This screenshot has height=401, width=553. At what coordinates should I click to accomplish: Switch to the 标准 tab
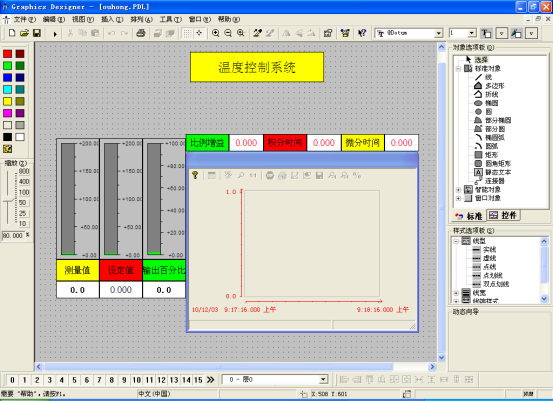(x=469, y=216)
